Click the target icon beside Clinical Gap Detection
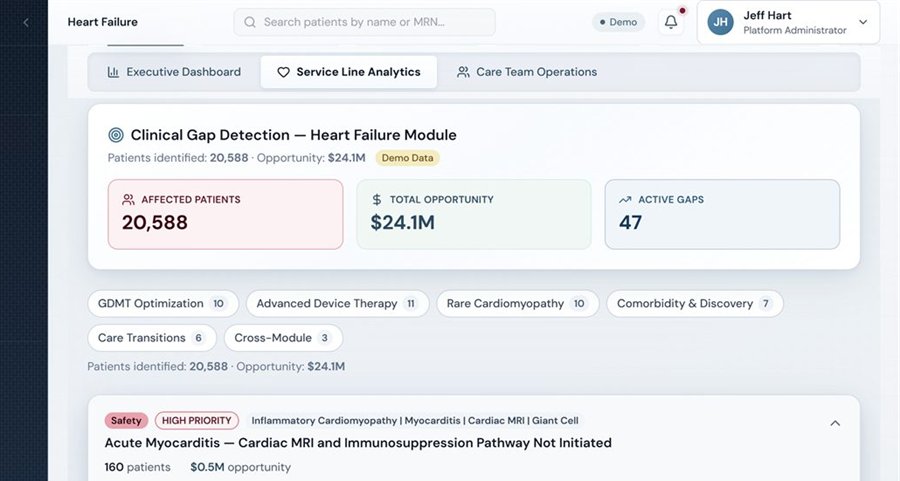Screen dimensions: 900x481 pyautogui.click(x=116, y=135)
